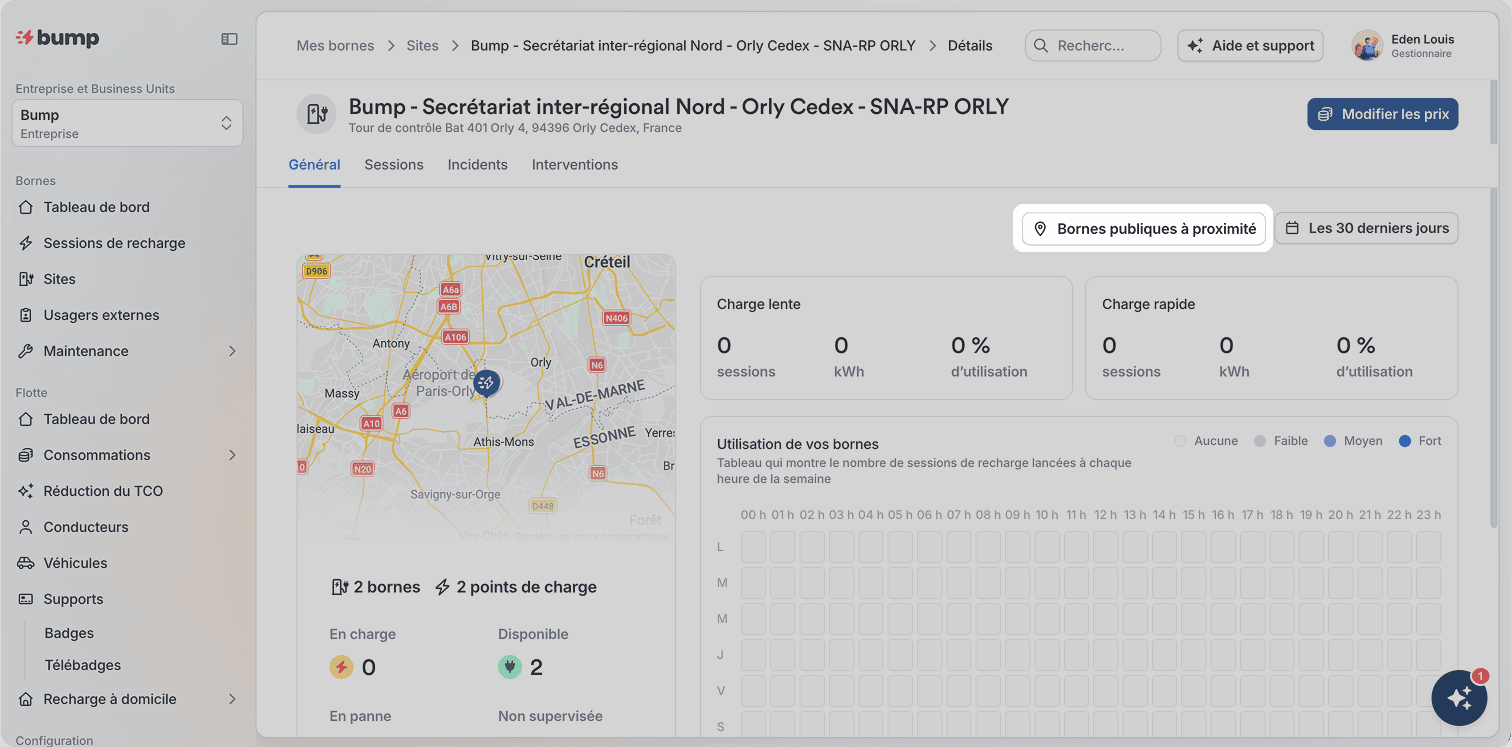Open Les 30 derniers jours period picker

[1366, 228]
